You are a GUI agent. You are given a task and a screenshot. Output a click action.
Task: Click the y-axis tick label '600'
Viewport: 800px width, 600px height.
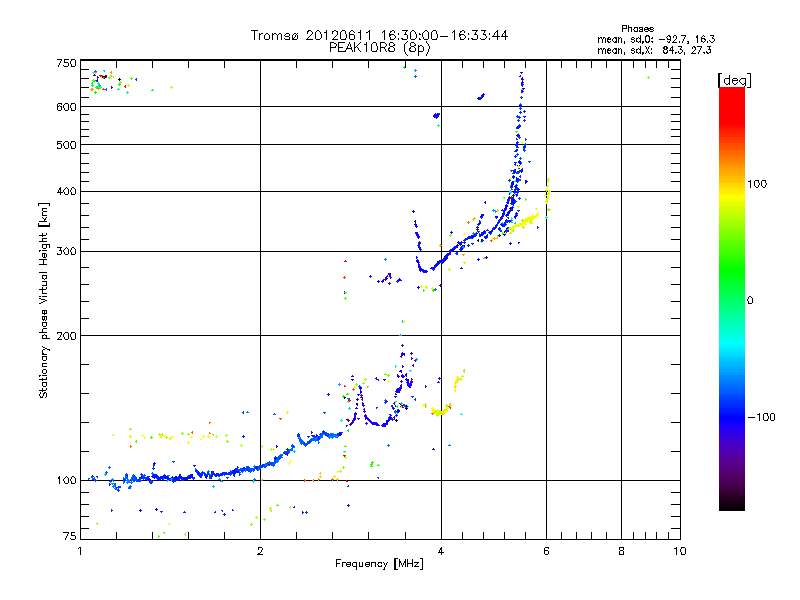click(66, 107)
